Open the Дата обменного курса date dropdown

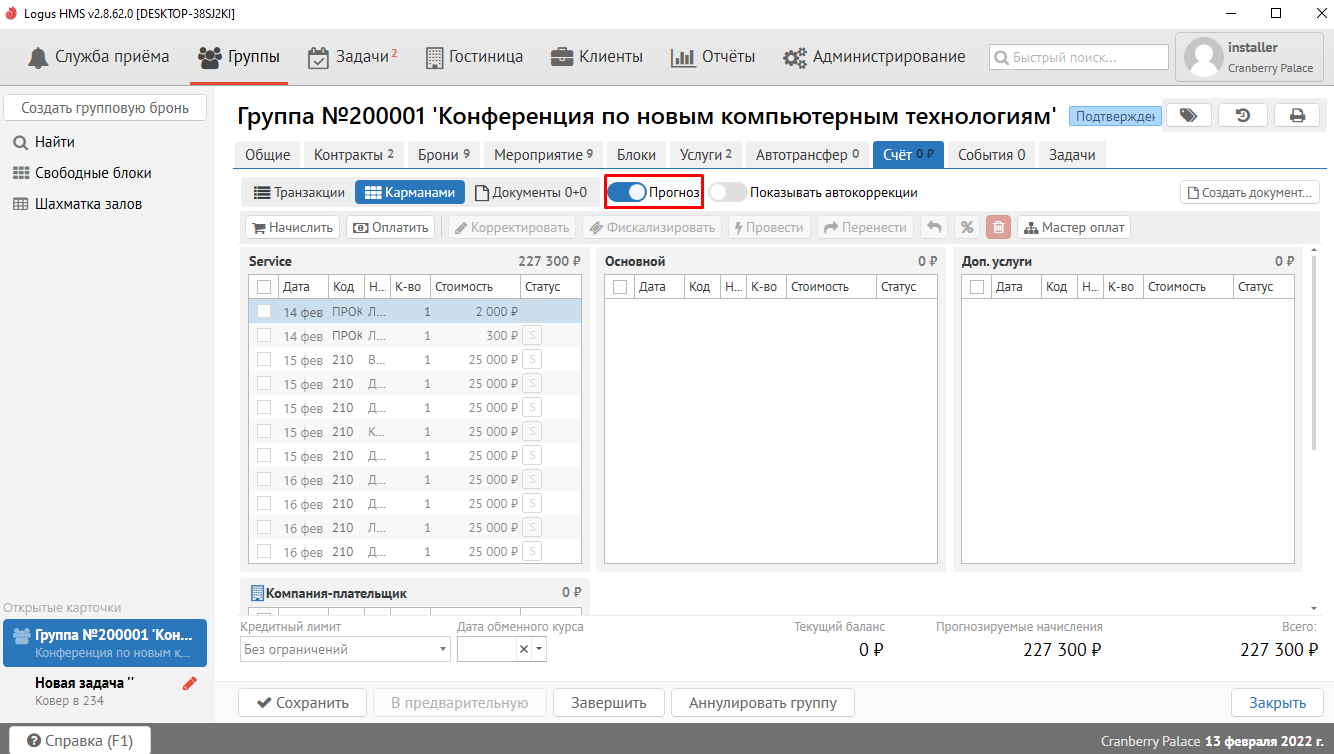point(540,649)
